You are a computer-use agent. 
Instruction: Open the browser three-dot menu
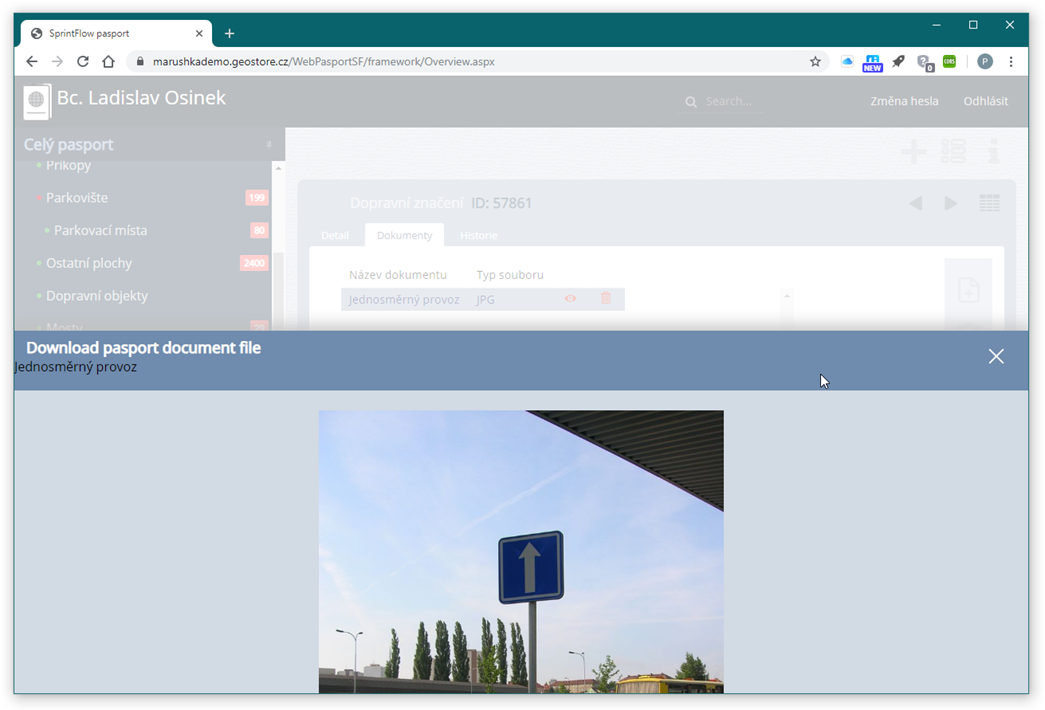(1011, 61)
